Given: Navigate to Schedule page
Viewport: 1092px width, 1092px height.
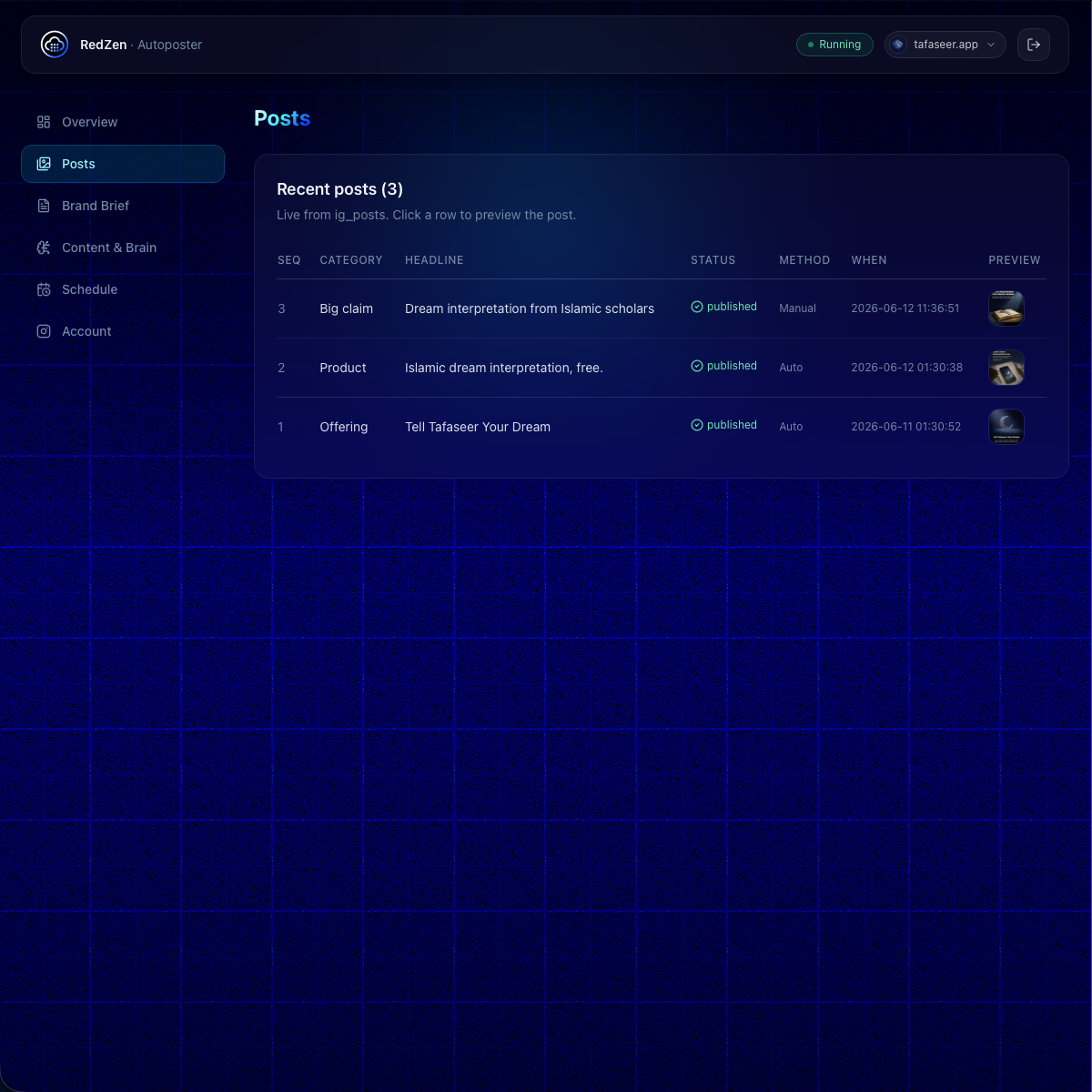Looking at the screenshot, I should tap(123, 289).
